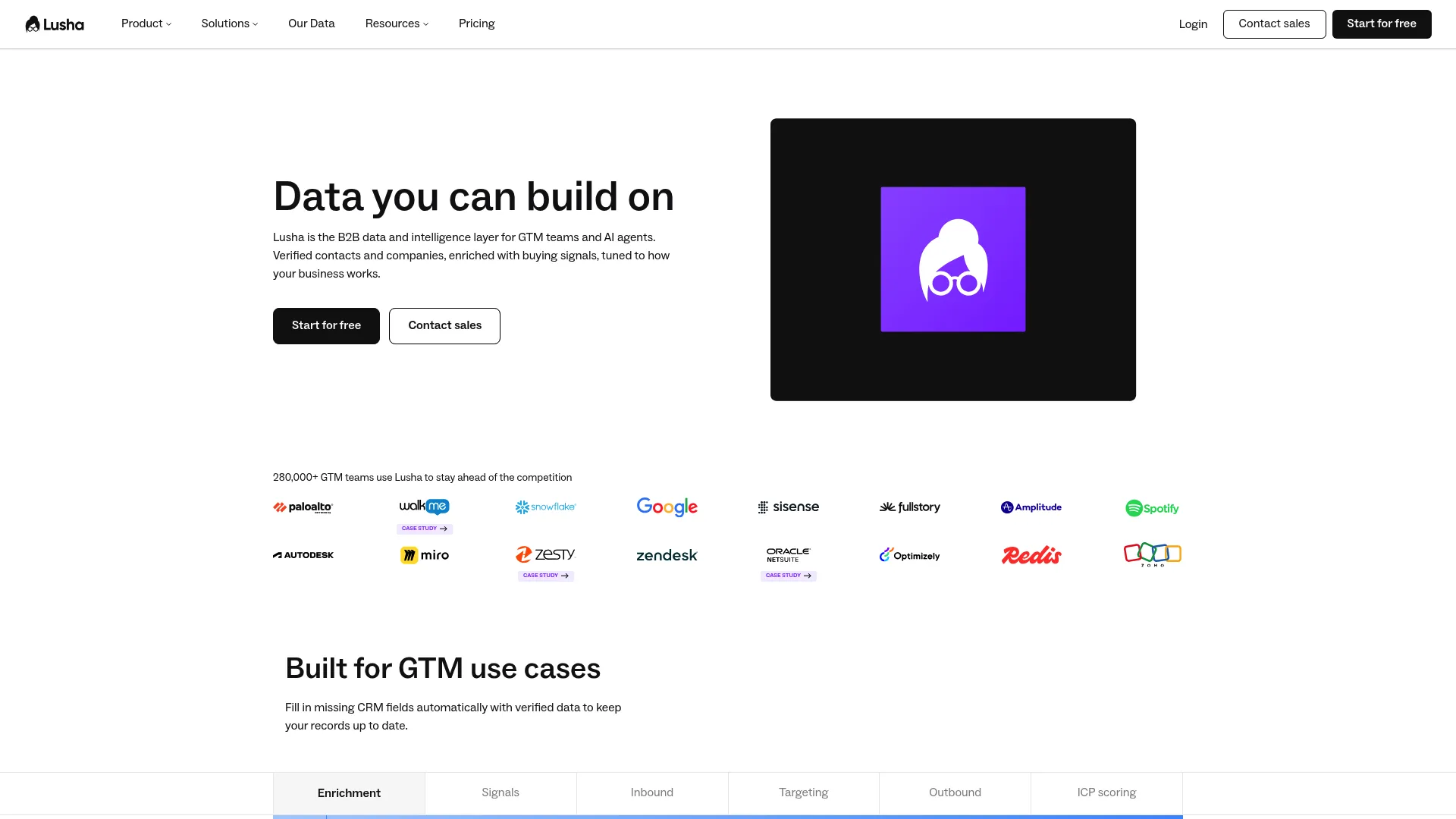
Task: Click the Zendesk logo
Action: [x=667, y=555]
